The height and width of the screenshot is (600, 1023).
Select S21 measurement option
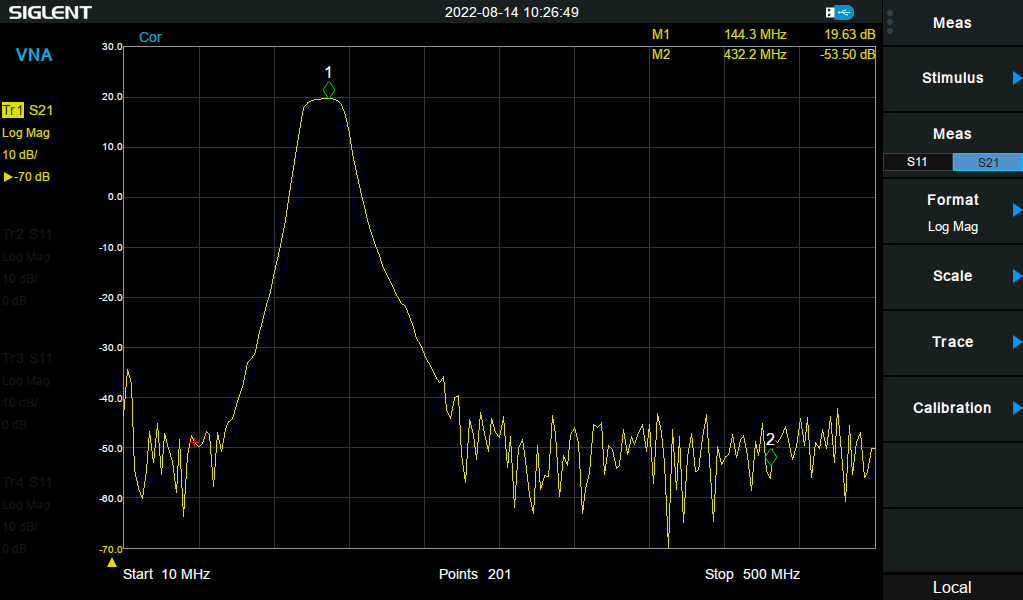[988, 162]
